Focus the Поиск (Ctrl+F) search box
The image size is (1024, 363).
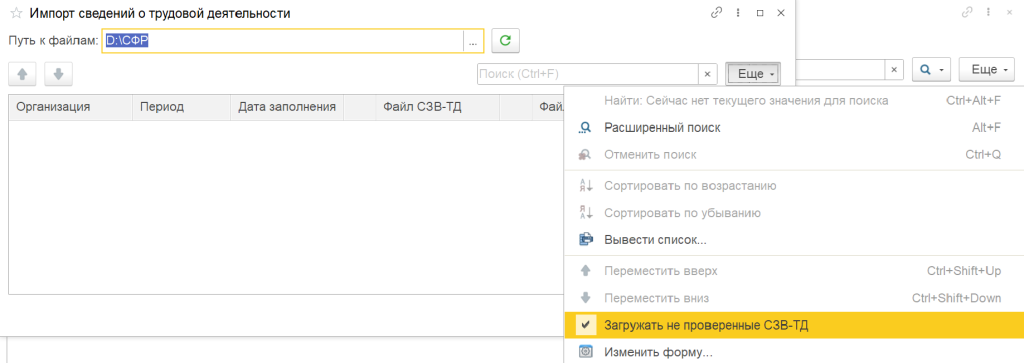pos(588,74)
